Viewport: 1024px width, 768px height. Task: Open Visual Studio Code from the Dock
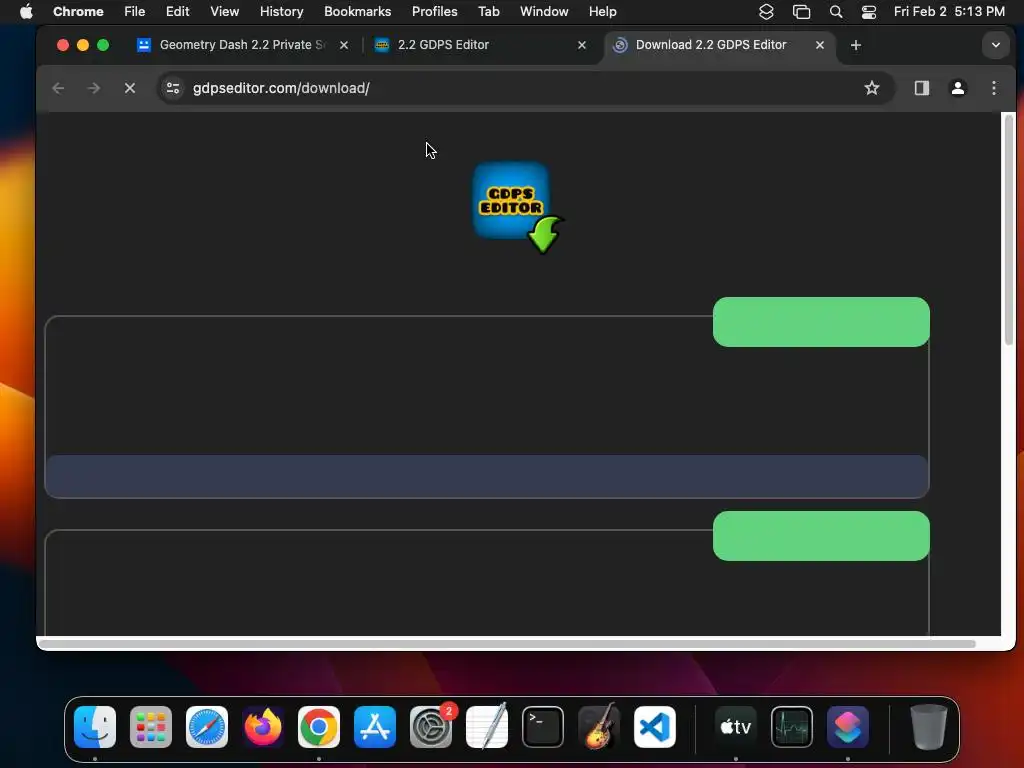(655, 727)
